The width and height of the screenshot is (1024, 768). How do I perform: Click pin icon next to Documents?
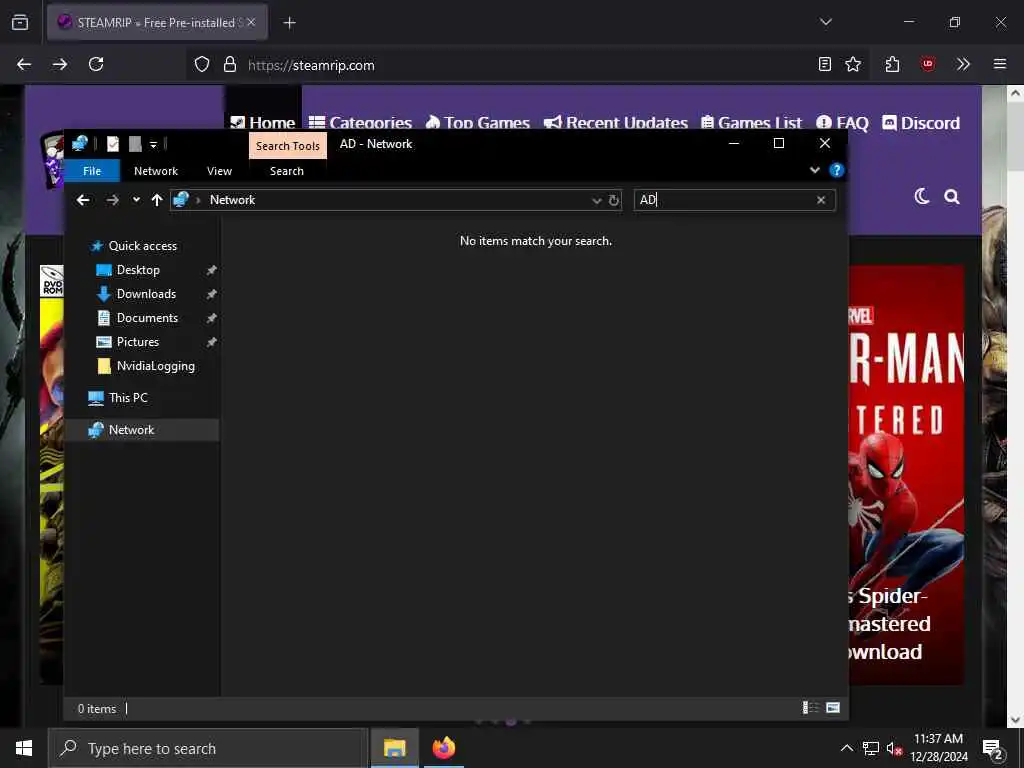pyautogui.click(x=212, y=318)
